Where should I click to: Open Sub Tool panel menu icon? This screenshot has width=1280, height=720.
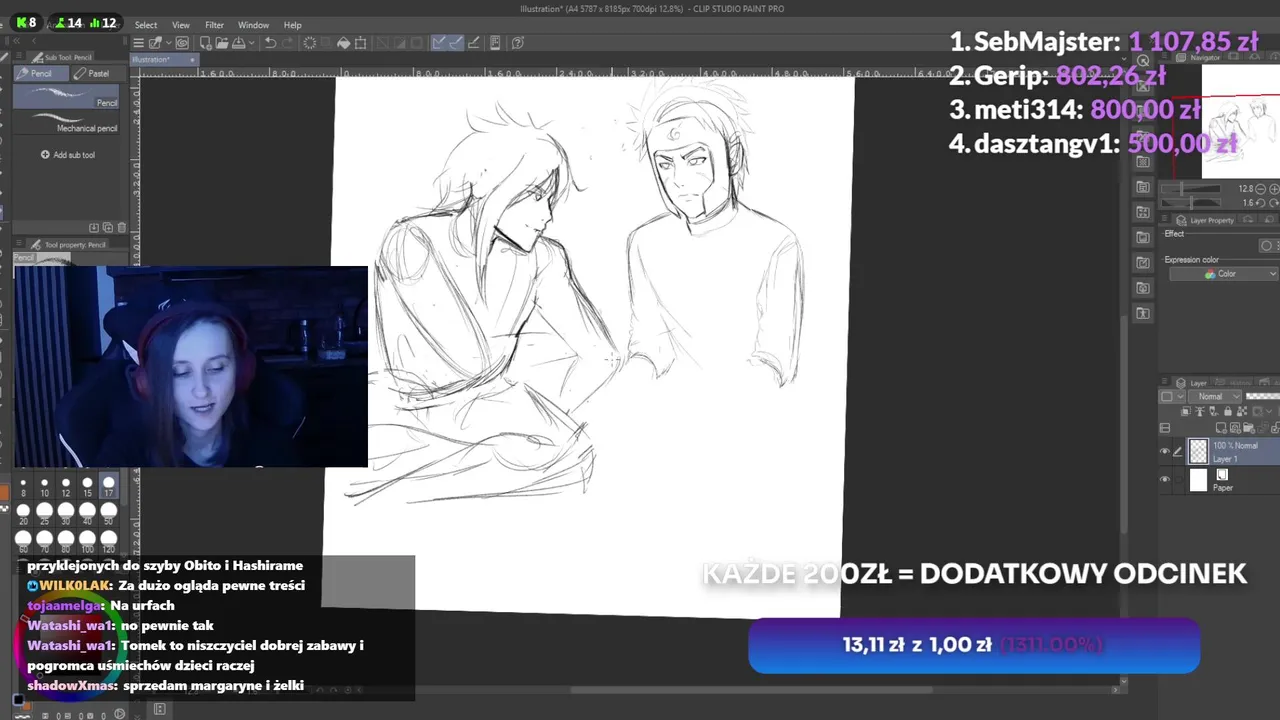point(19,57)
